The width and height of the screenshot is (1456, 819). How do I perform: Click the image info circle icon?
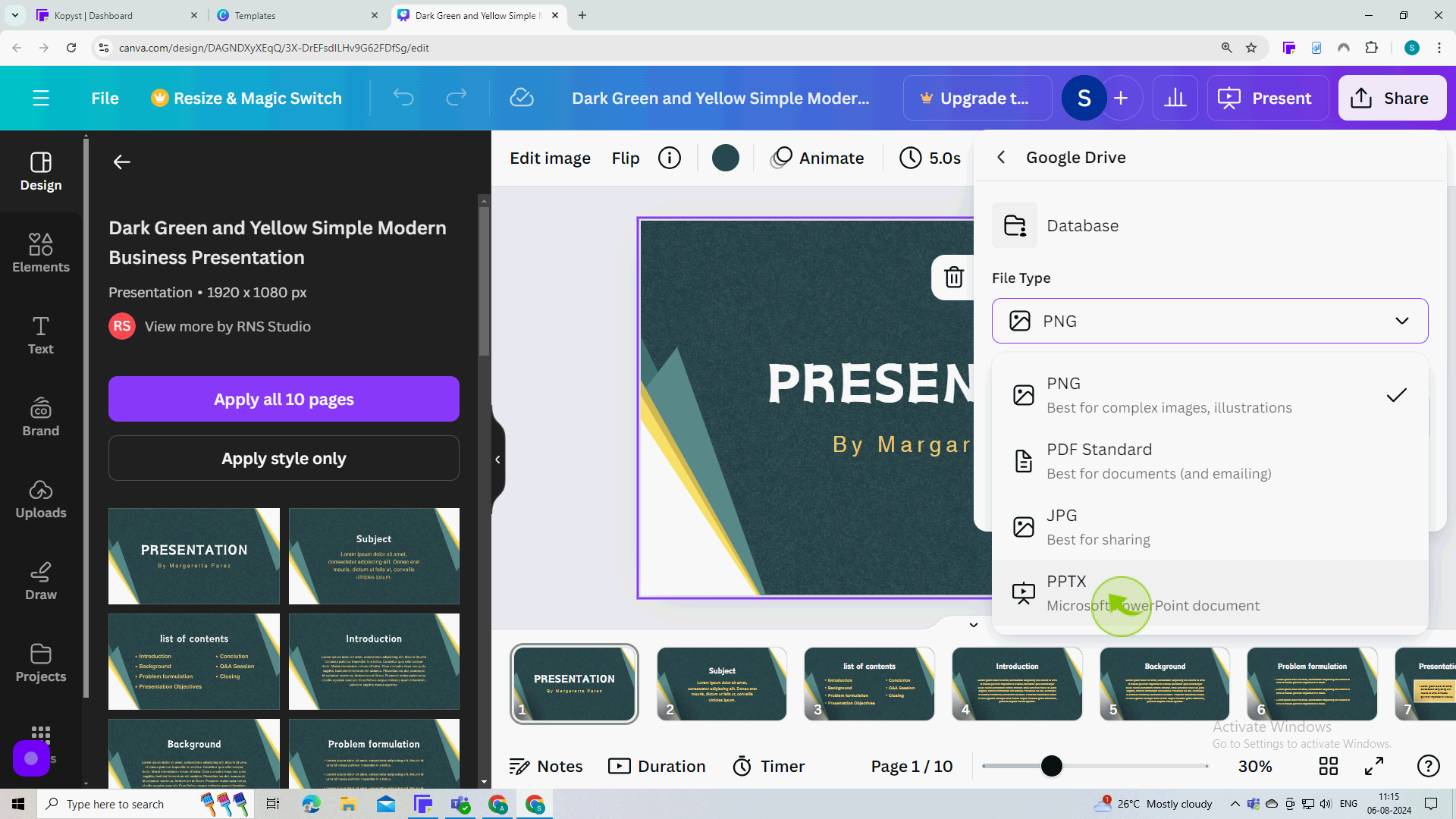[x=670, y=158]
